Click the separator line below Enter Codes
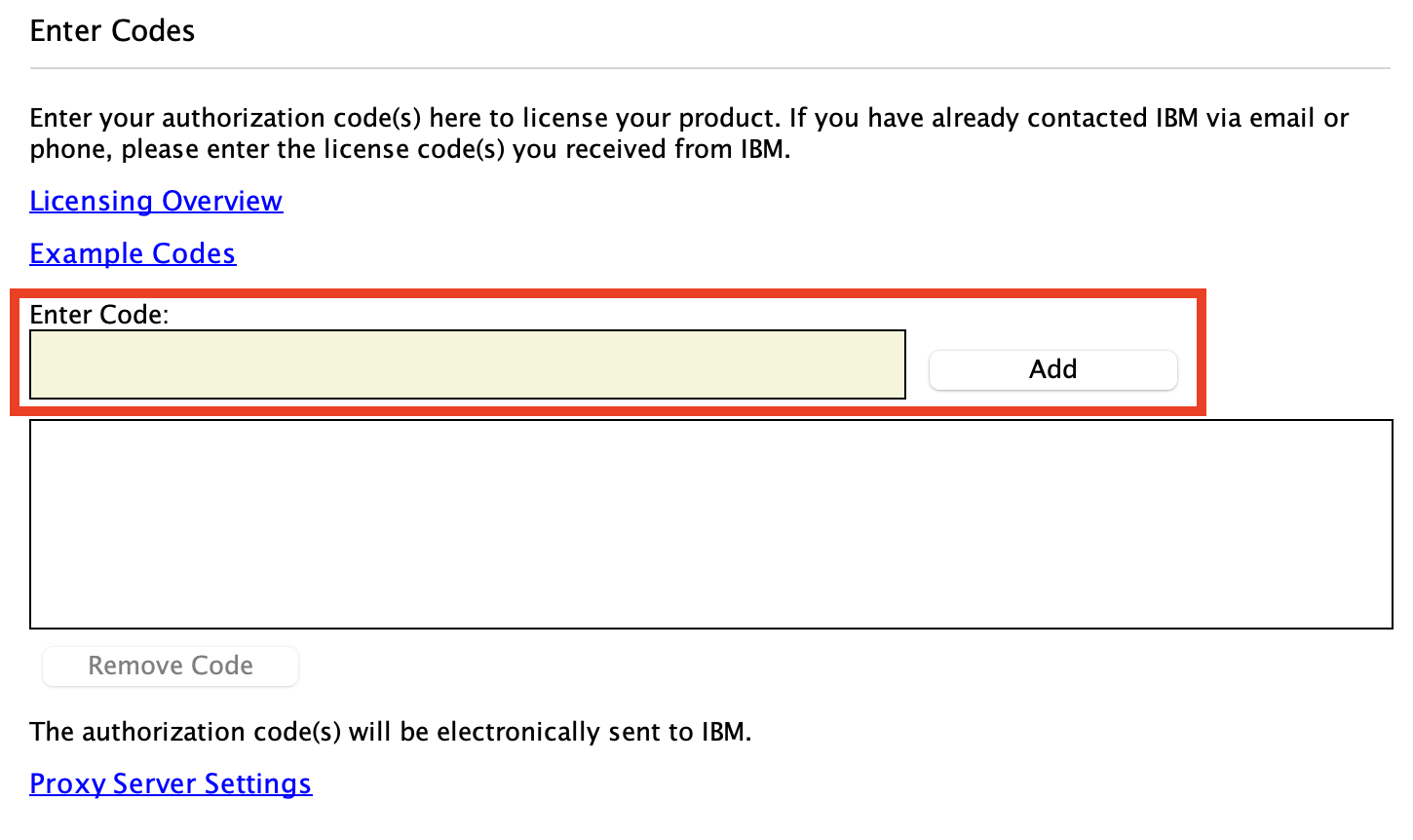This screenshot has width=1413, height=840. pyautogui.click(x=709, y=68)
